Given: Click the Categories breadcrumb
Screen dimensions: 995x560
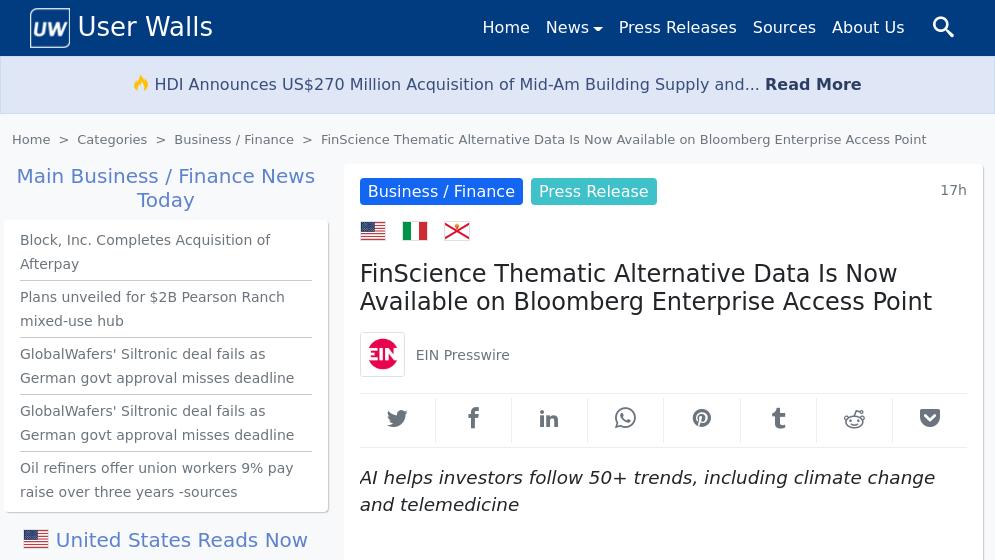Looking at the screenshot, I should pyautogui.click(x=112, y=140).
